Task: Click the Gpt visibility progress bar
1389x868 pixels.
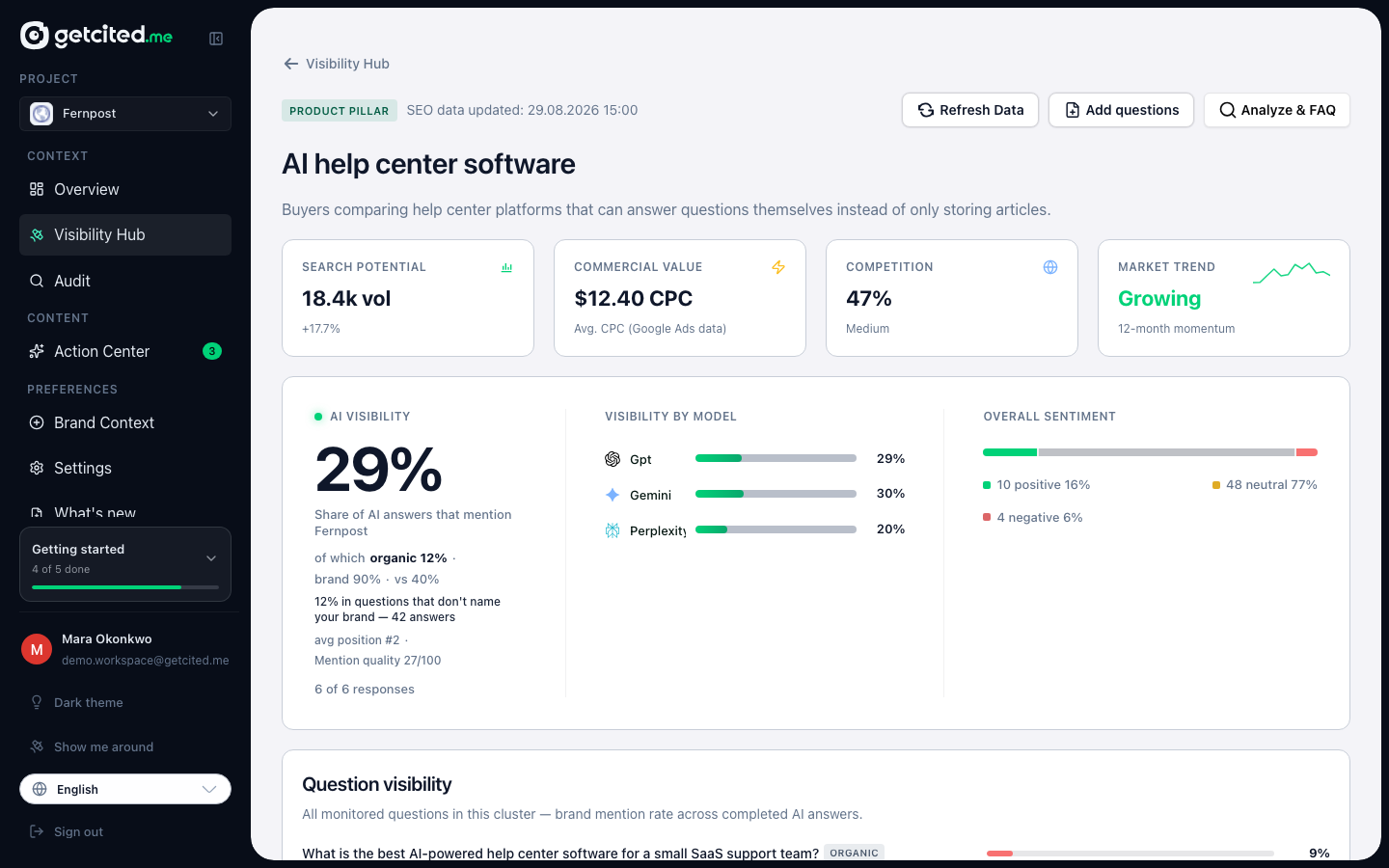Action: pos(776,458)
